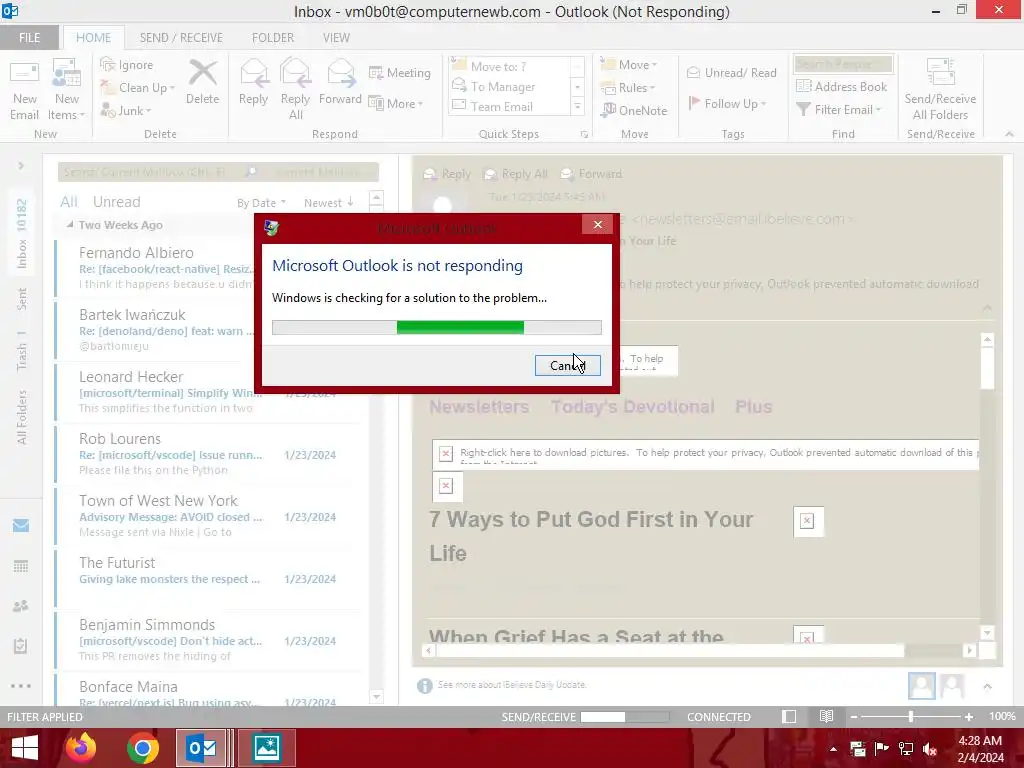Image resolution: width=1024 pixels, height=768 pixels.
Task: Click the Ignore conversation icon
Action: pos(107,64)
